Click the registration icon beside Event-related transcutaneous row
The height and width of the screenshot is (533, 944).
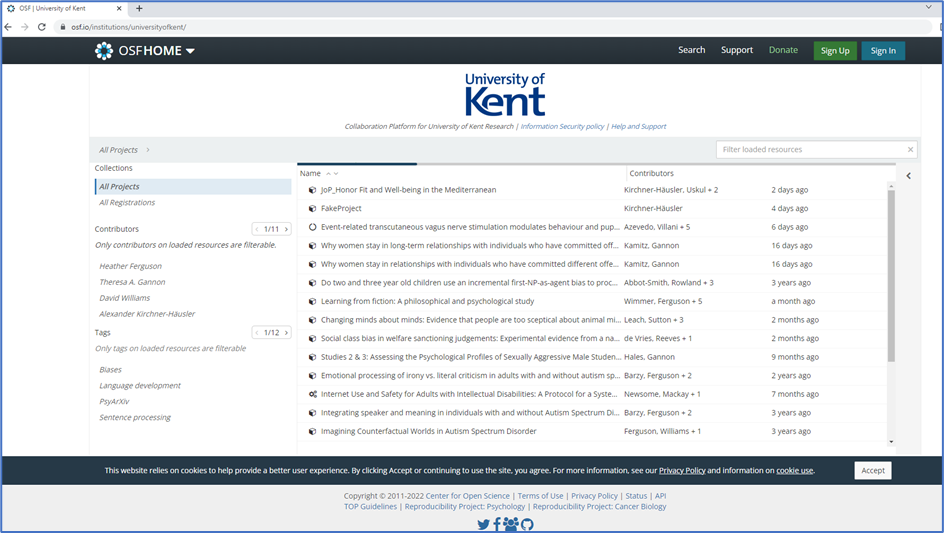click(313, 227)
